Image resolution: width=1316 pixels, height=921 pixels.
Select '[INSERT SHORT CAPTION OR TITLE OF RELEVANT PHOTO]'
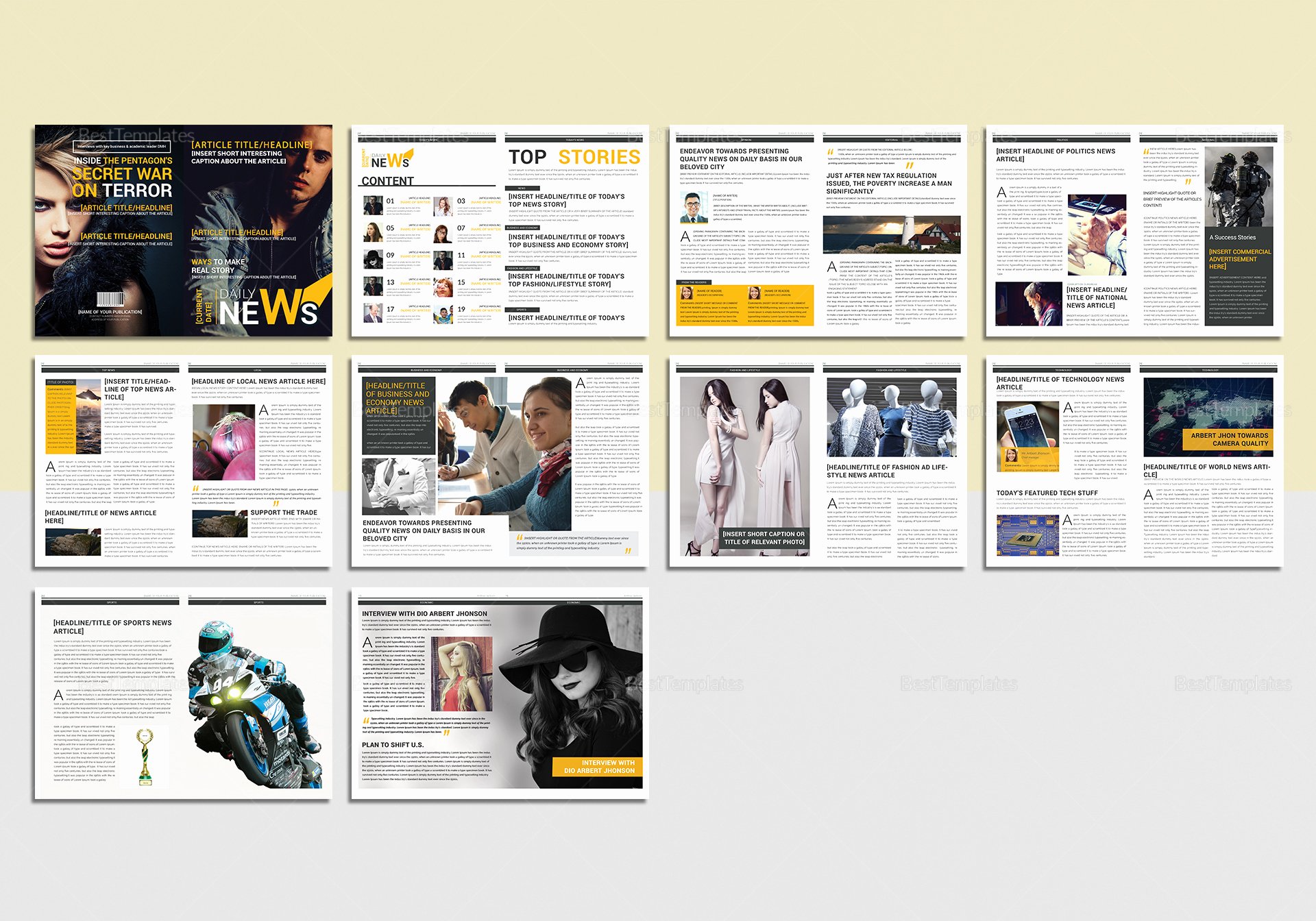coord(764,538)
